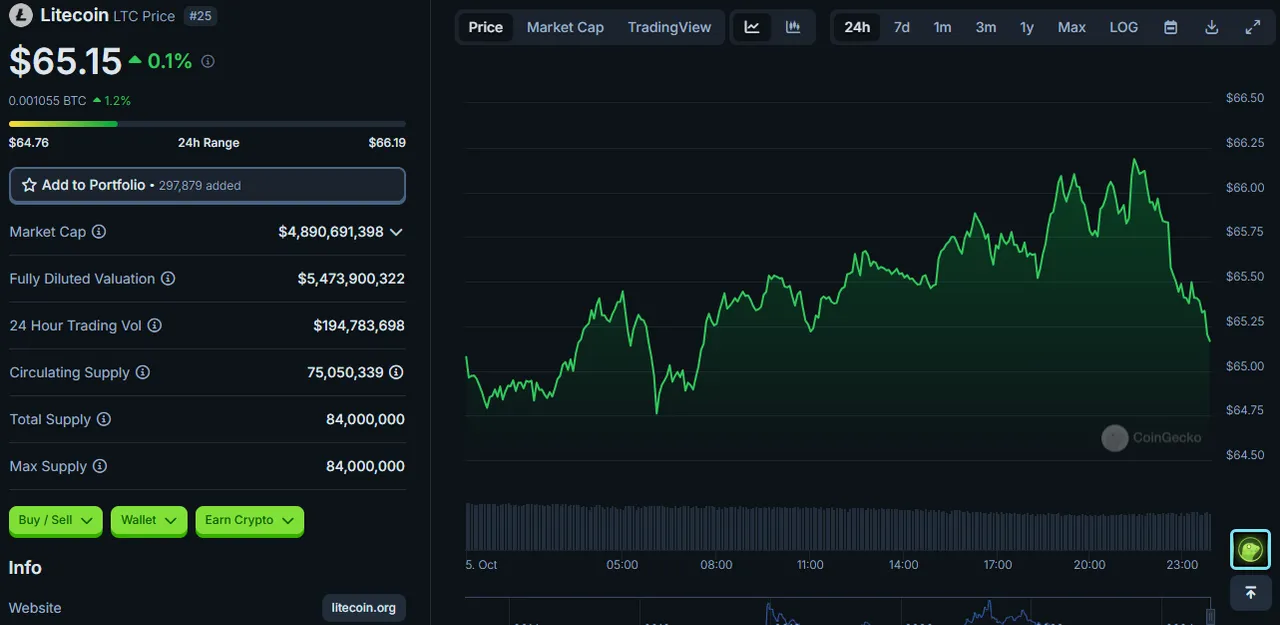Select the 3m time range
Image resolution: width=1280 pixels, height=625 pixels.
[x=986, y=27]
